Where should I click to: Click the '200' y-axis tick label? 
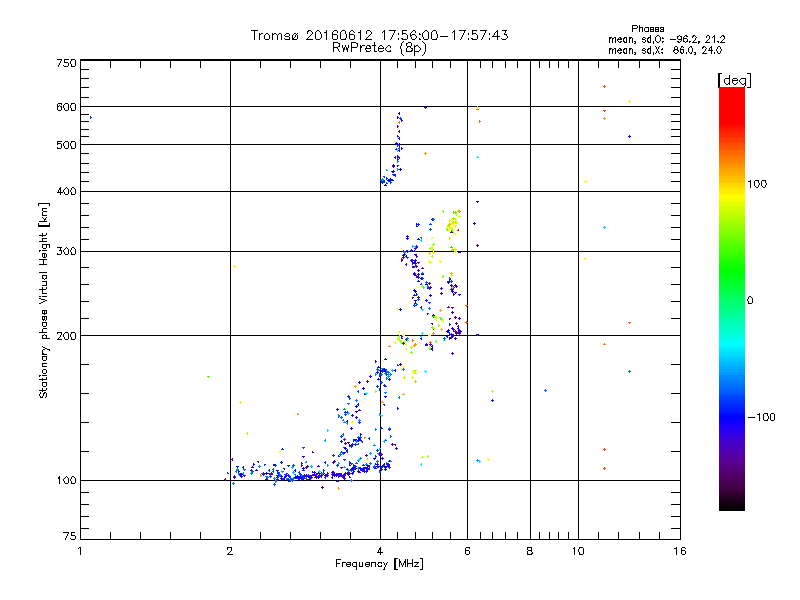coord(66,336)
